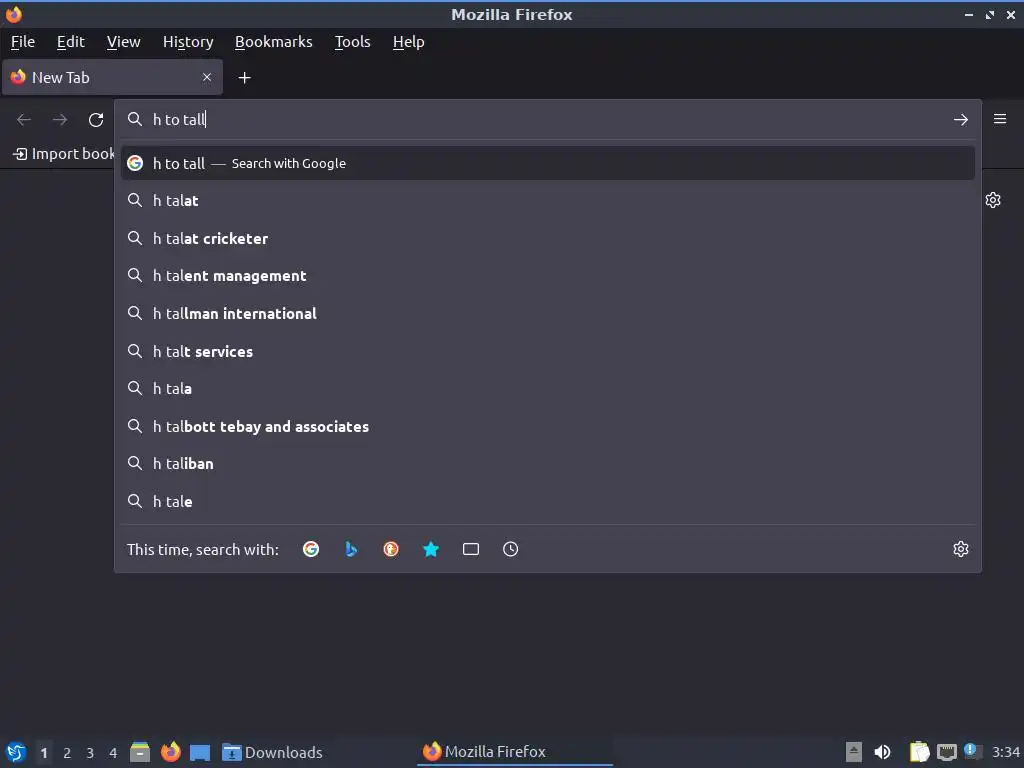
Task: Select the 'h tala' suggestion
Action: [x=548, y=389]
